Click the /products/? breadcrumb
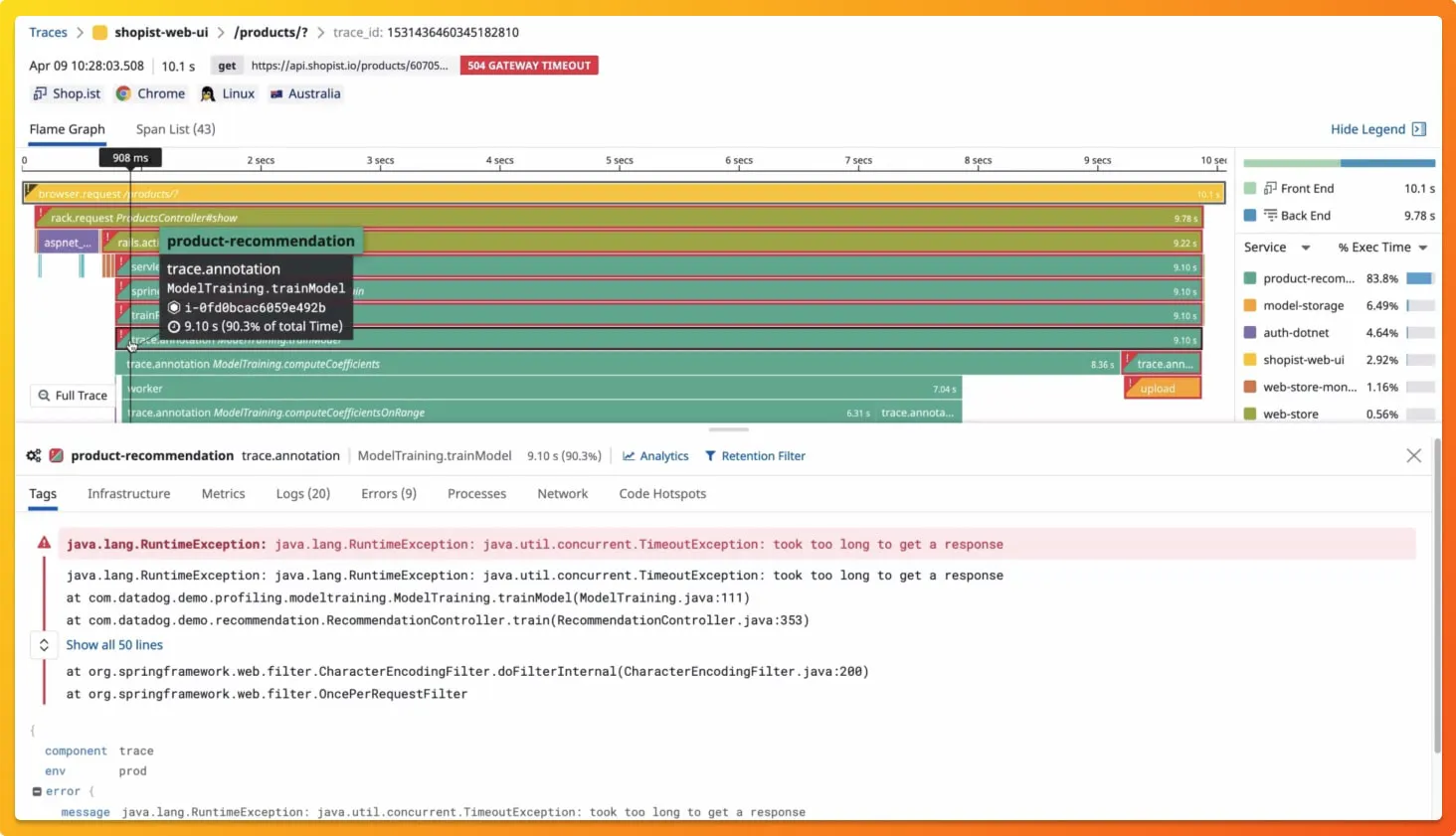 pyautogui.click(x=271, y=33)
